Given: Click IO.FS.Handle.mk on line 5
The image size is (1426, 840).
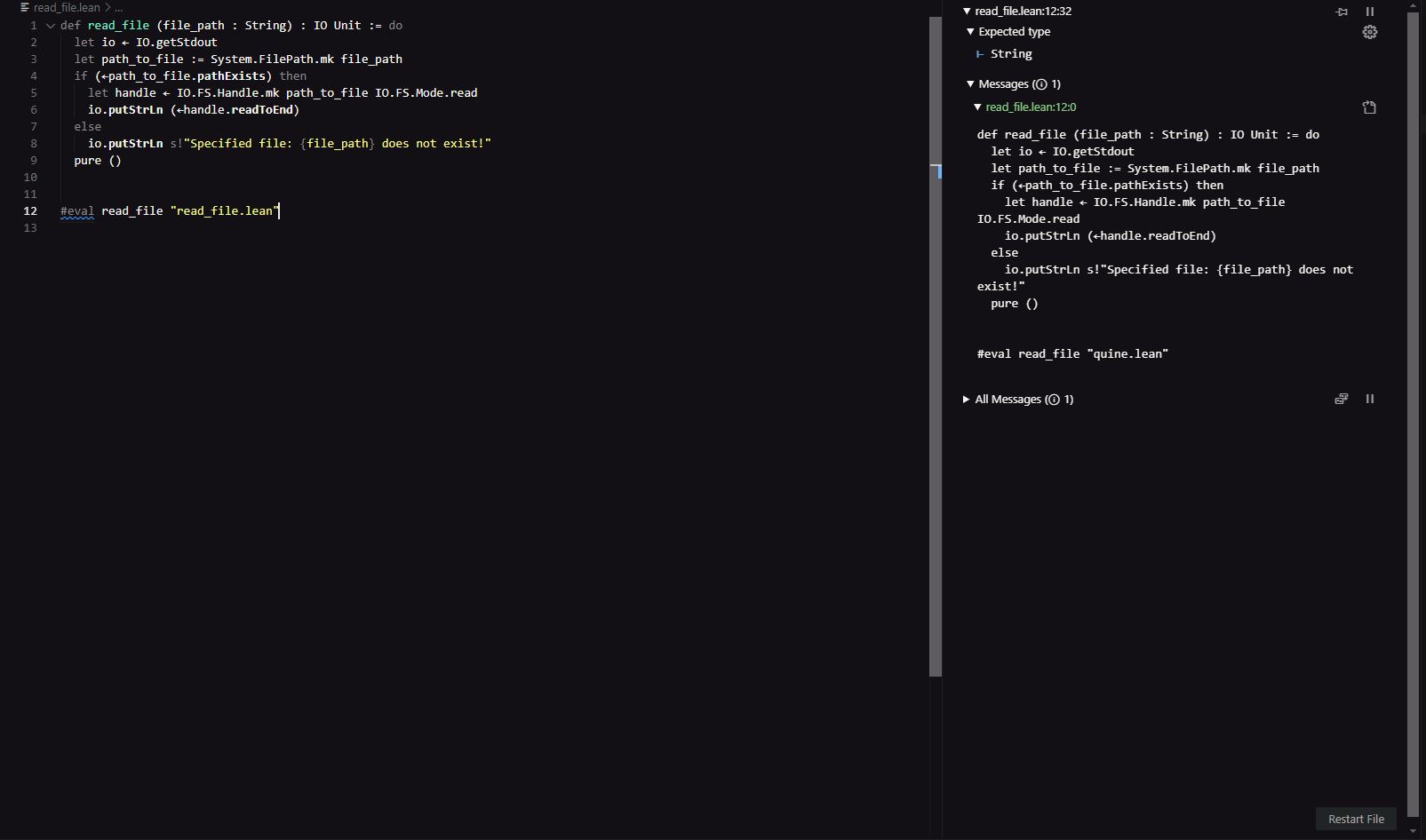Looking at the screenshot, I should coord(228,93).
